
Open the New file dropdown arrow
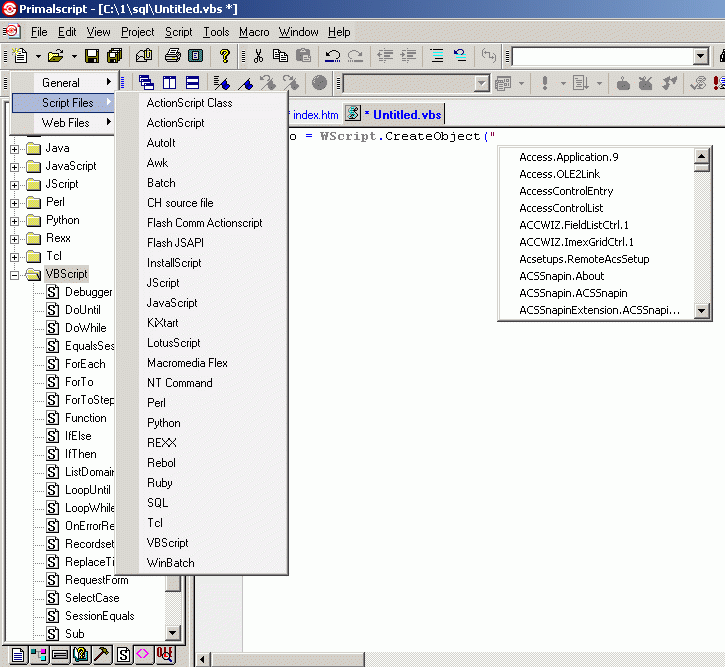(38, 56)
